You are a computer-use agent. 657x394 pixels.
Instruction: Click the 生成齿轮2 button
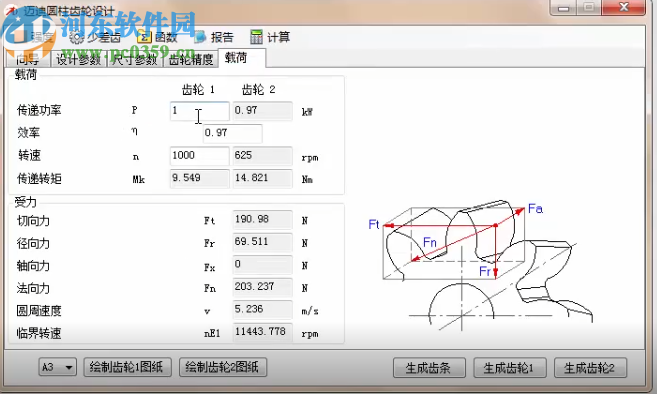point(590,368)
